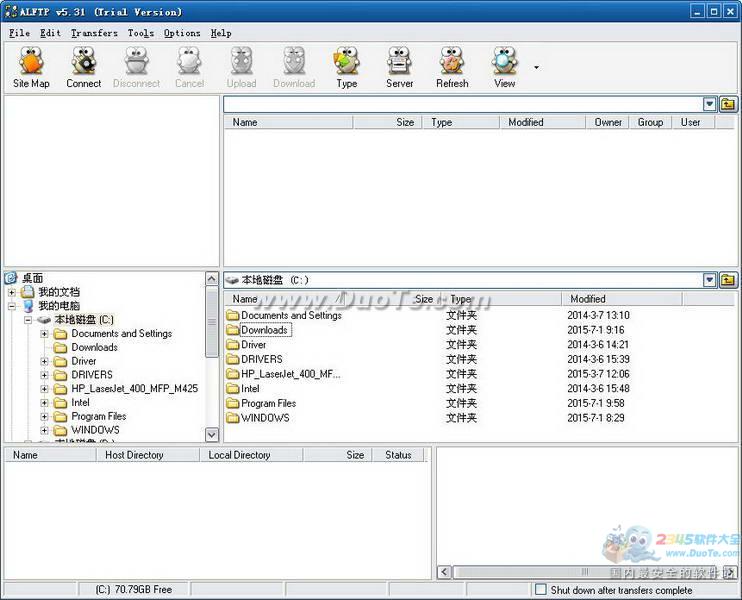
Task: Click the Refresh toolbar icon
Action: point(452,67)
